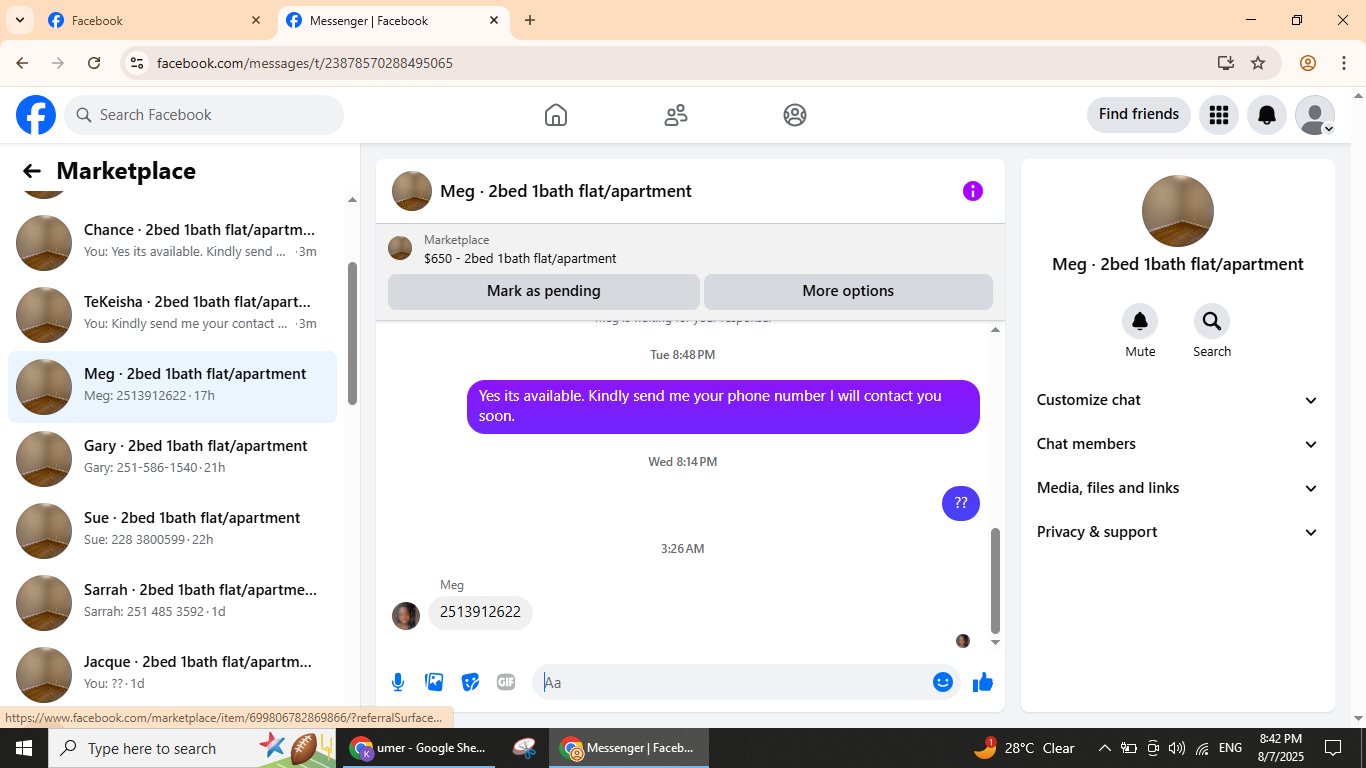1366x768 pixels.
Task: Select the Meg conversation in list
Action: (172, 386)
